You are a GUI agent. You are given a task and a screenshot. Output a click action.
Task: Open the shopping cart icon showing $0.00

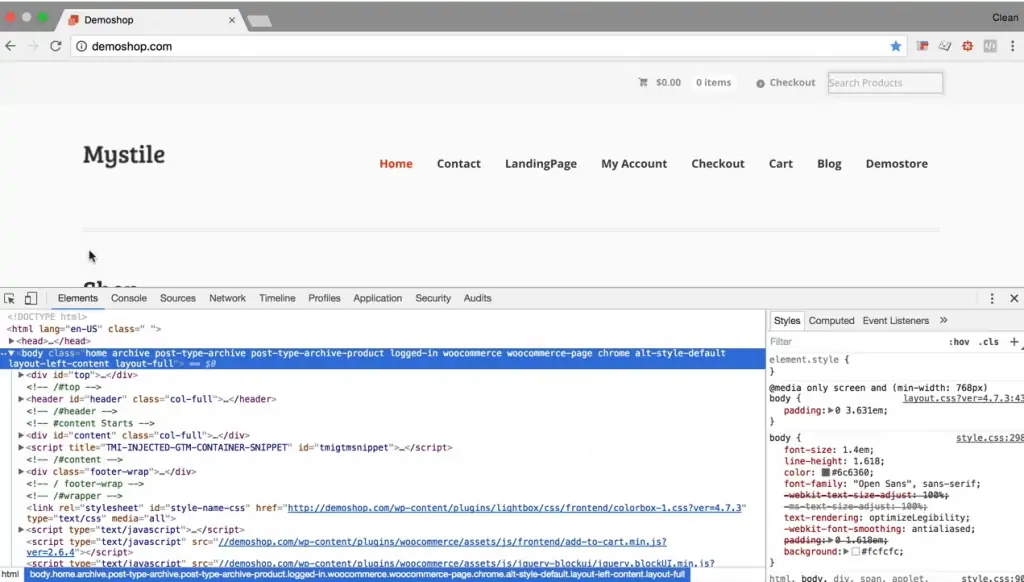click(644, 82)
